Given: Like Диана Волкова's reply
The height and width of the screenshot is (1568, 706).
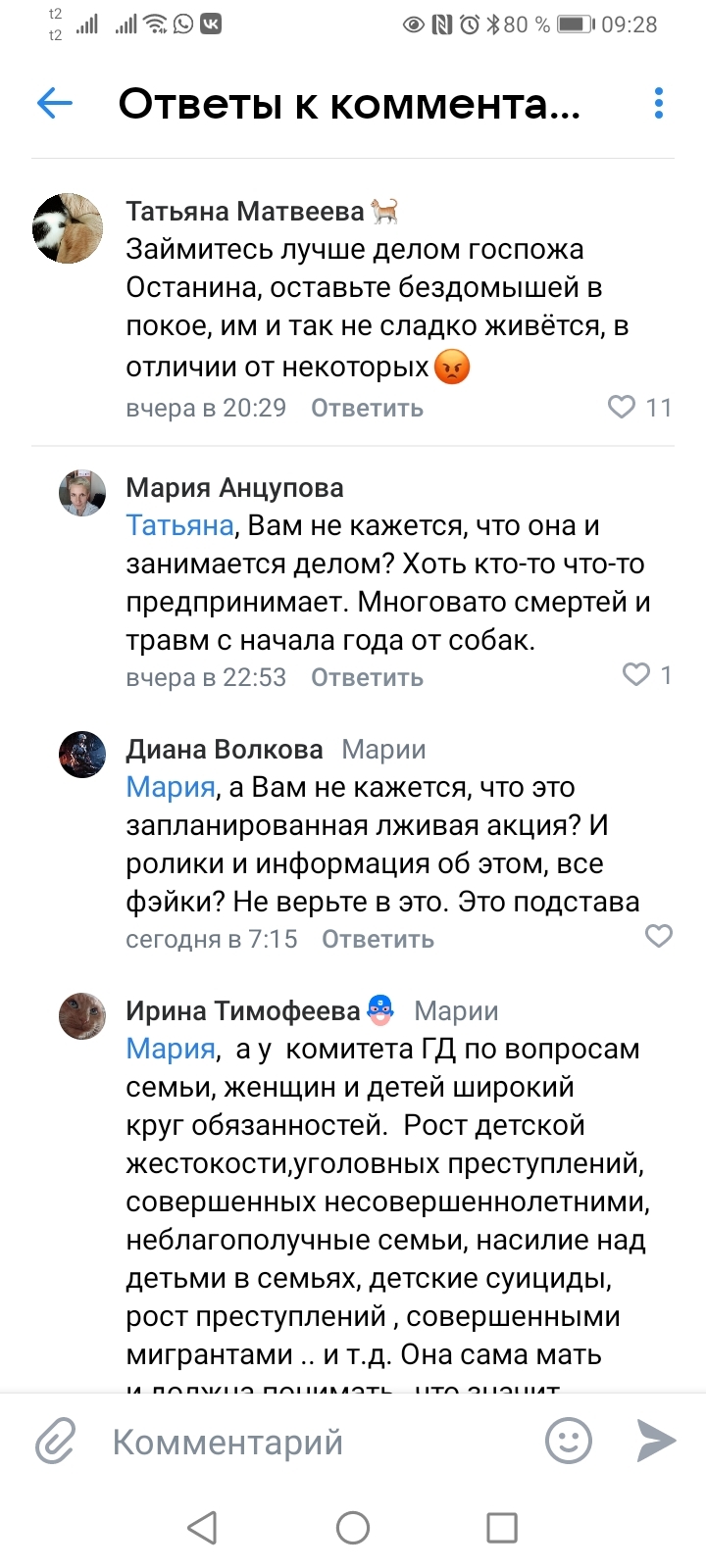Looking at the screenshot, I should click(658, 936).
